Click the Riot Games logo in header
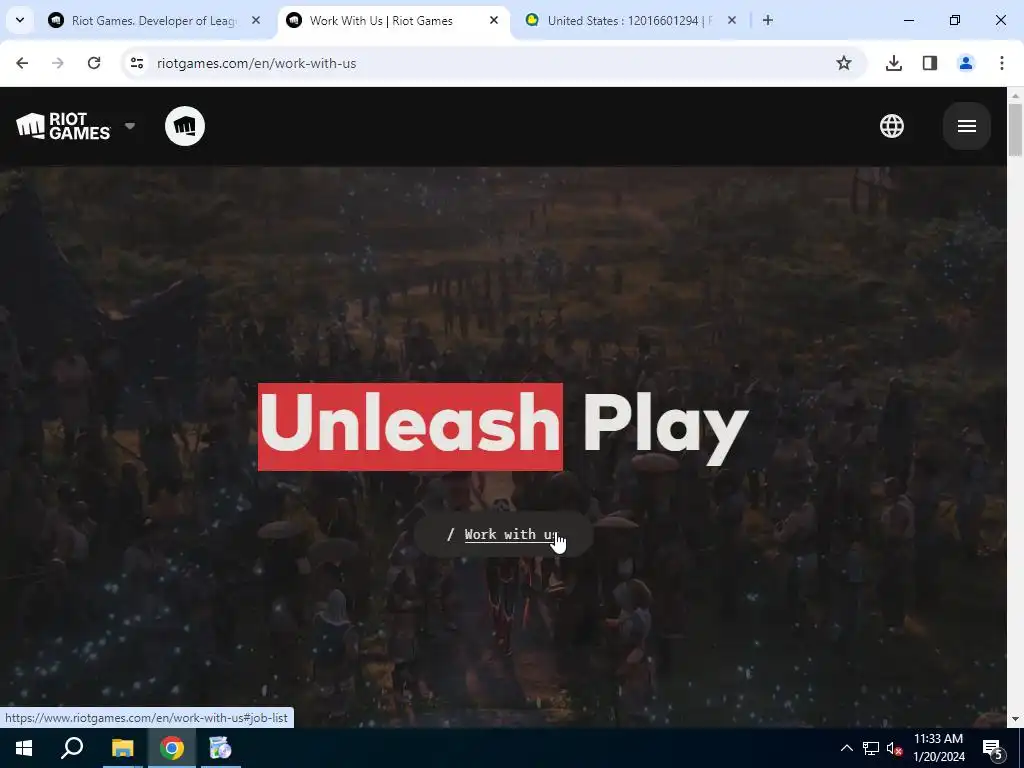This screenshot has height=768, width=1024. pyautogui.click(x=63, y=126)
